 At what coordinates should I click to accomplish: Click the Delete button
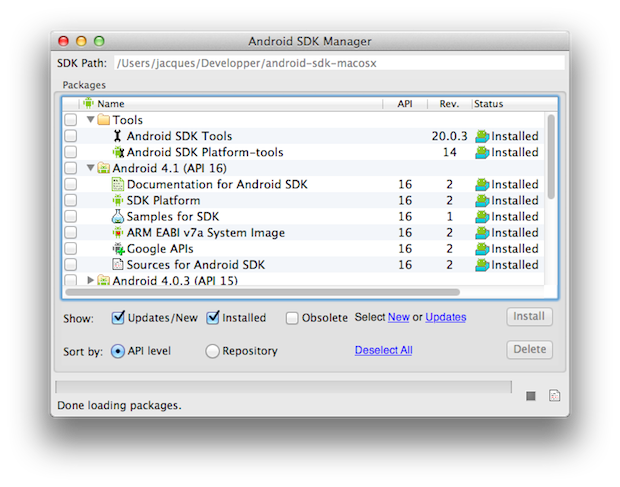point(529,350)
